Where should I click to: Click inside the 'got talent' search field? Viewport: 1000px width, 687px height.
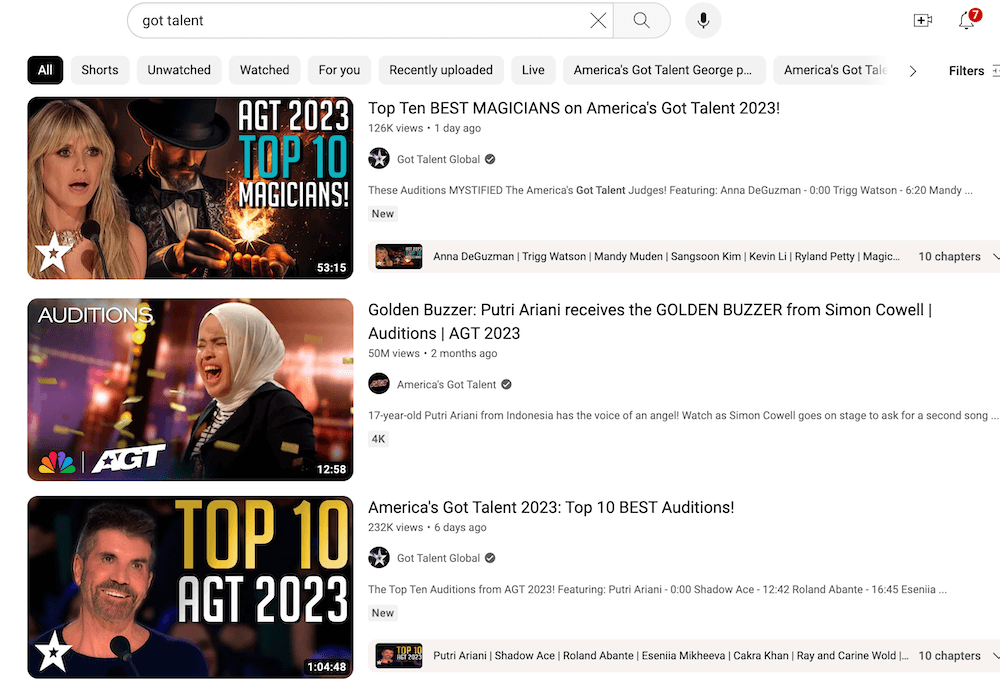(x=364, y=20)
